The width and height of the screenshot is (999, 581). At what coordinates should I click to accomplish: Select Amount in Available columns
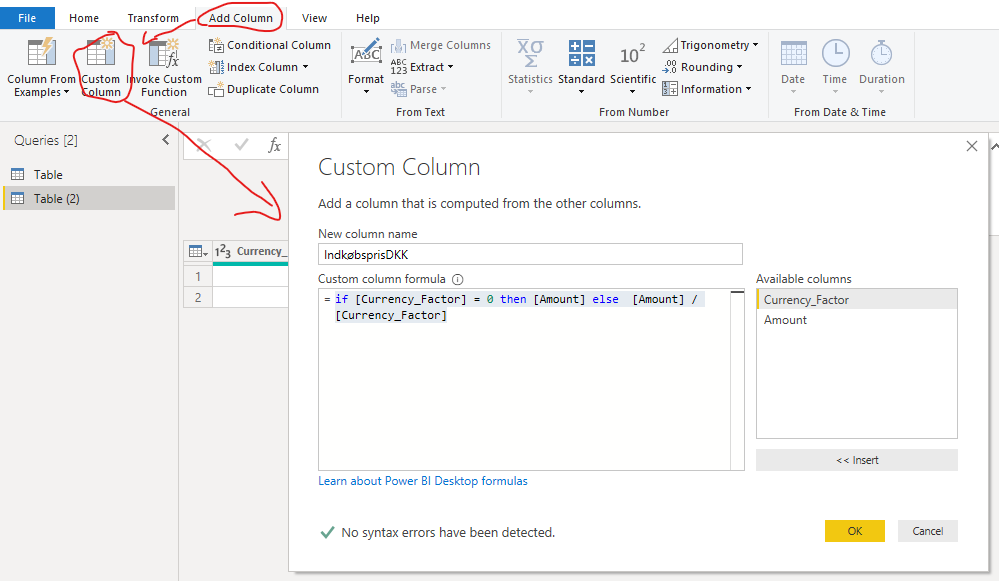tap(857, 320)
